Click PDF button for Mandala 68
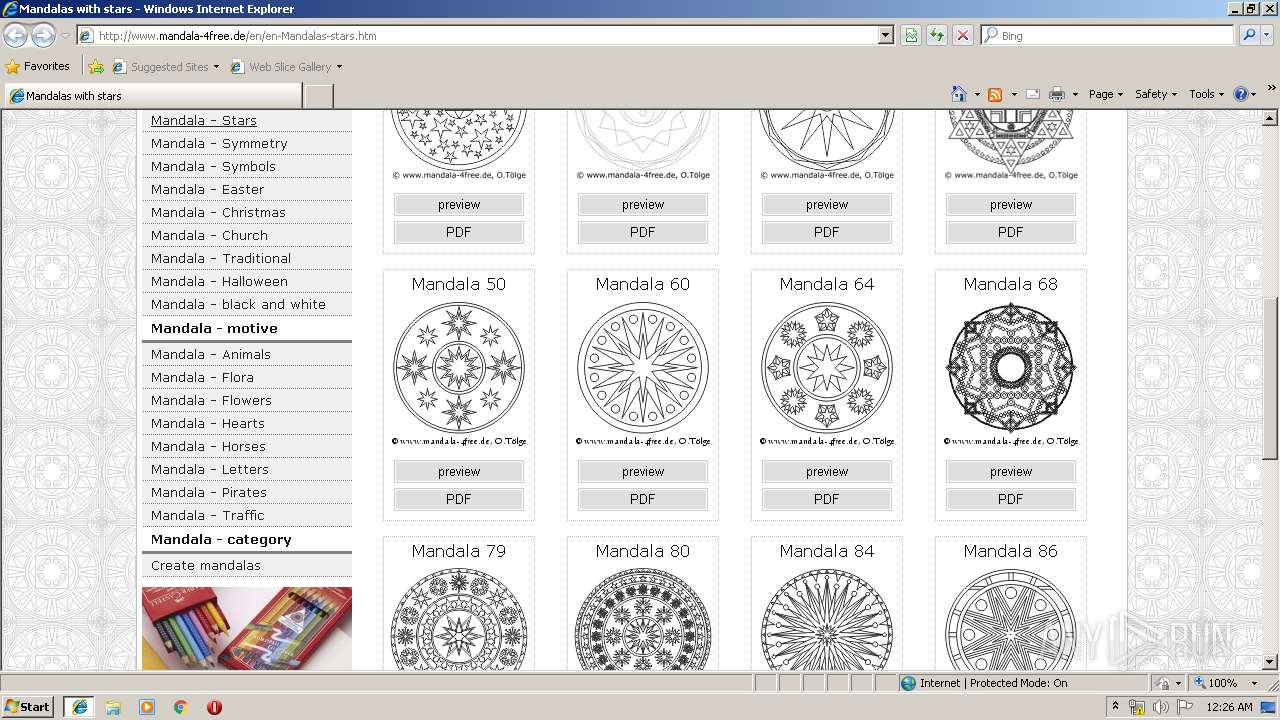This screenshot has width=1280, height=720. (x=1011, y=498)
